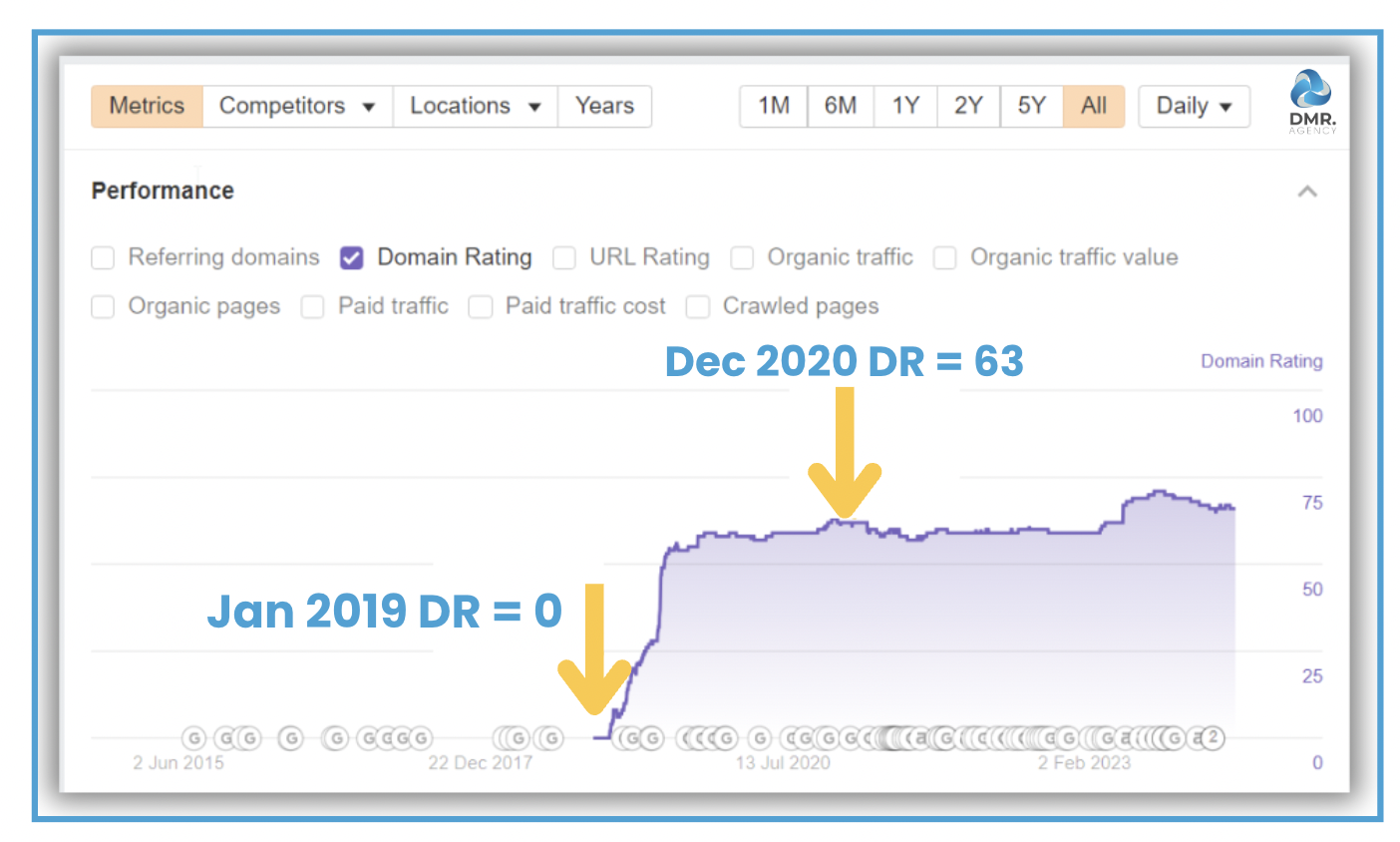Switch to the Metrics tab
The height and width of the screenshot is (842, 1400).
click(x=147, y=107)
